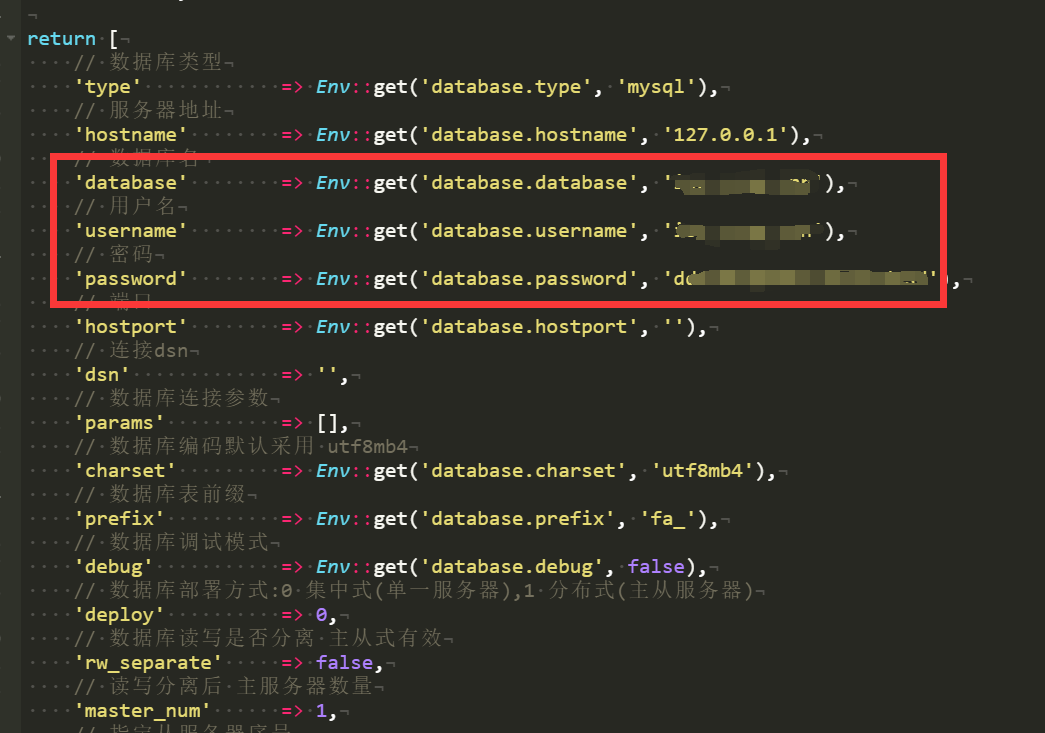The image size is (1045, 733).
Task: Click the 'database.password' string
Action: click(x=529, y=279)
